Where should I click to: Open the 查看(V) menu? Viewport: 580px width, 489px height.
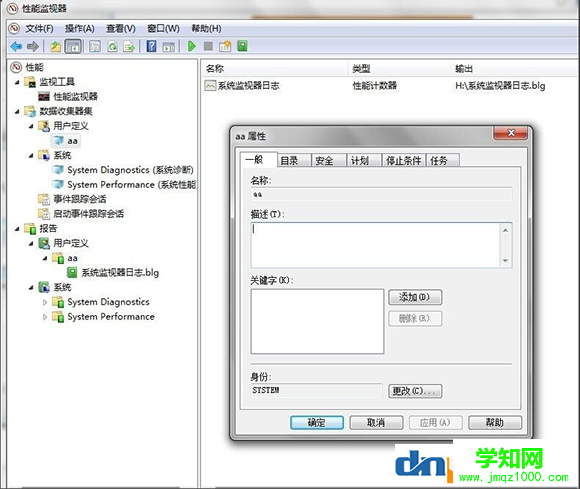121,28
